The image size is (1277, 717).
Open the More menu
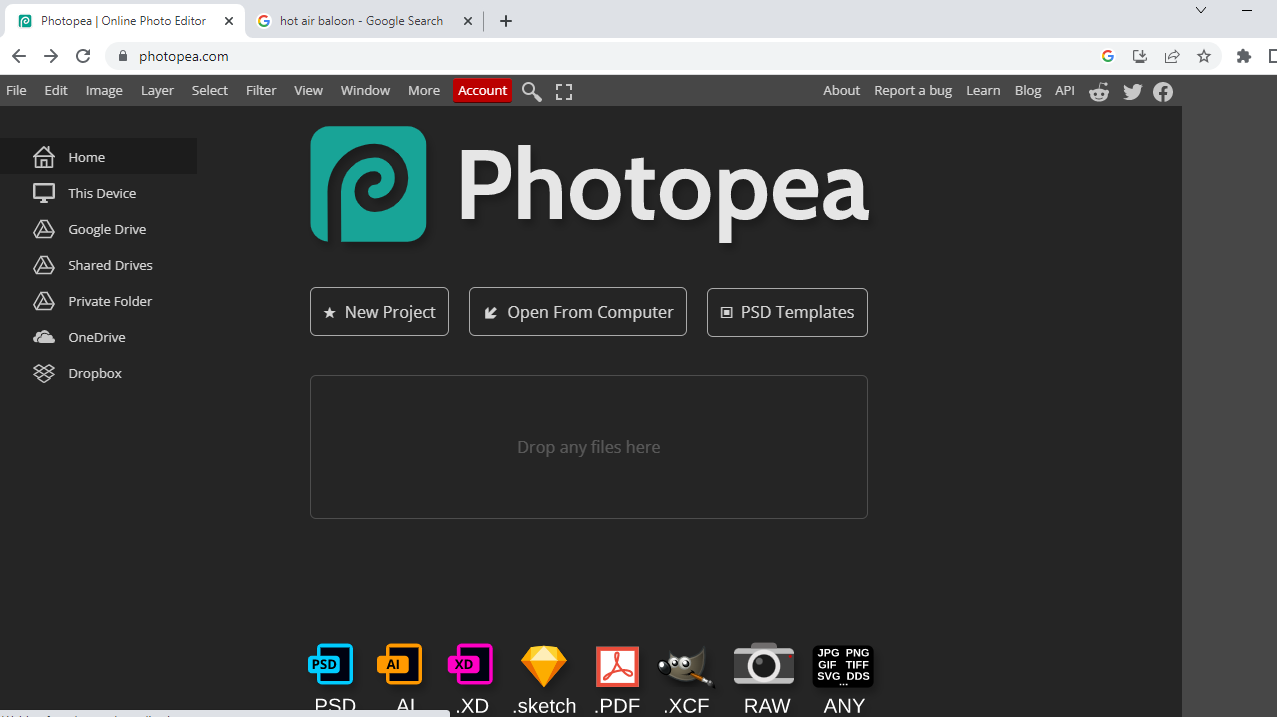tap(424, 90)
